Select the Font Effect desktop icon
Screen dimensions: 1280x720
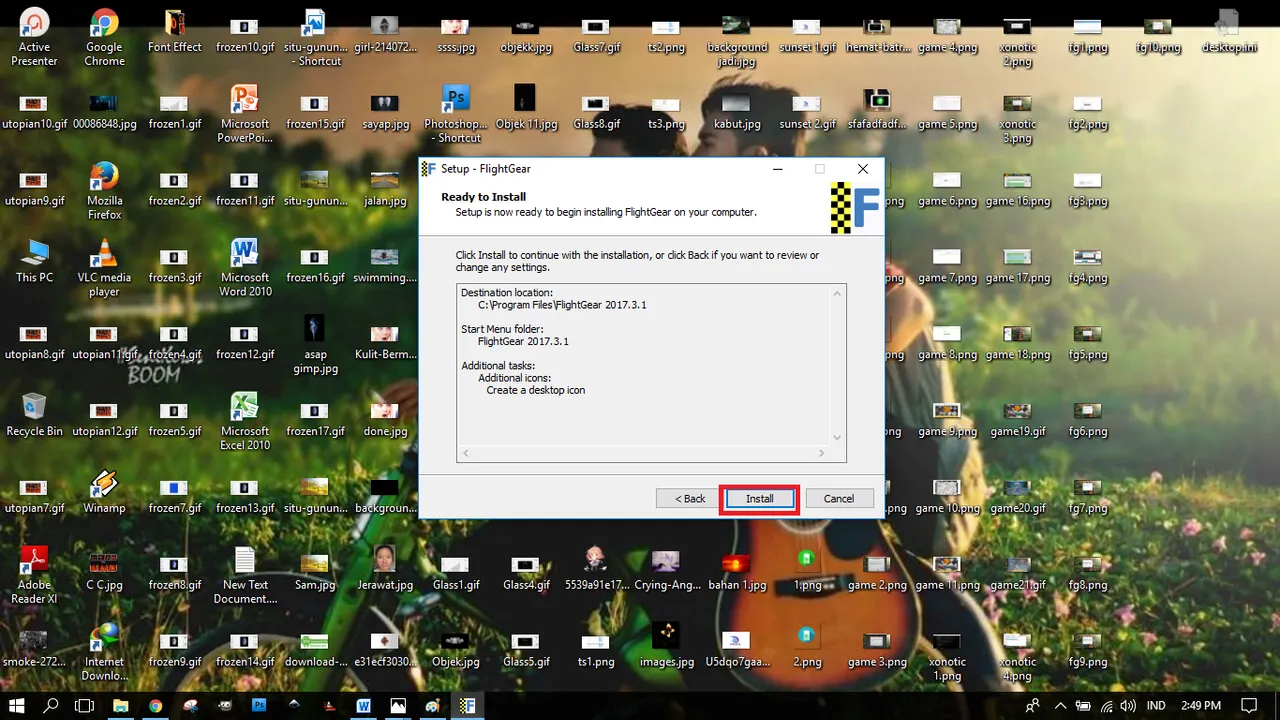(175, 32)
